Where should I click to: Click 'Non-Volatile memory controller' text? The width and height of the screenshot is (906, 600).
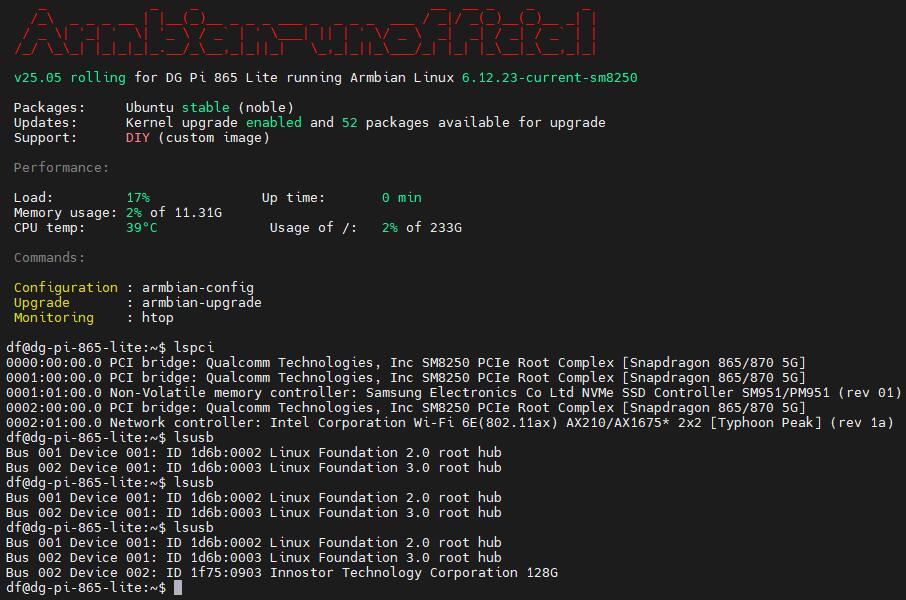(x=234, y=392)
